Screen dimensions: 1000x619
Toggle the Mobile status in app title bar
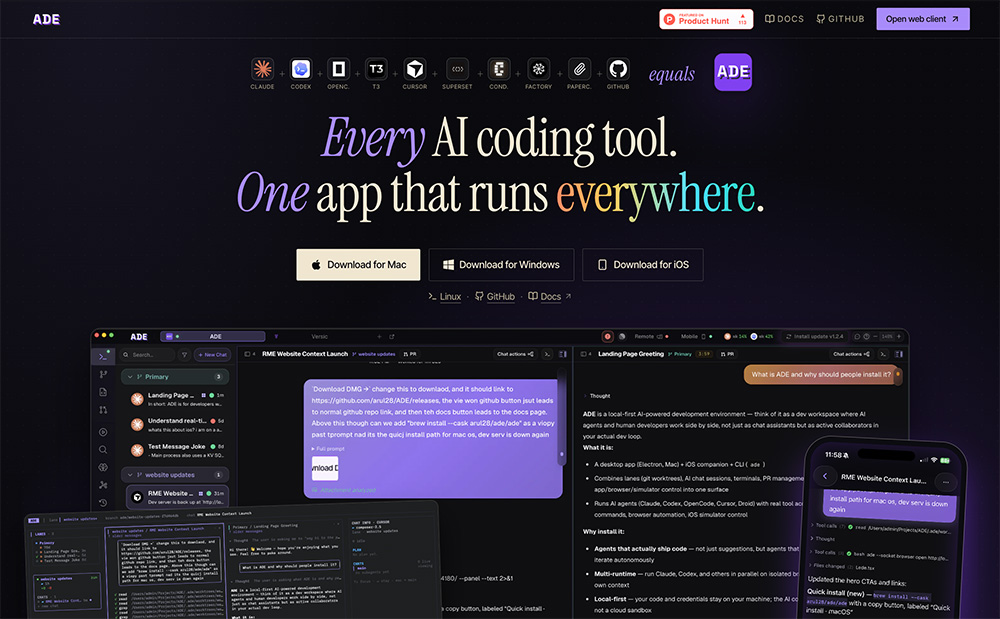[696, 337]
